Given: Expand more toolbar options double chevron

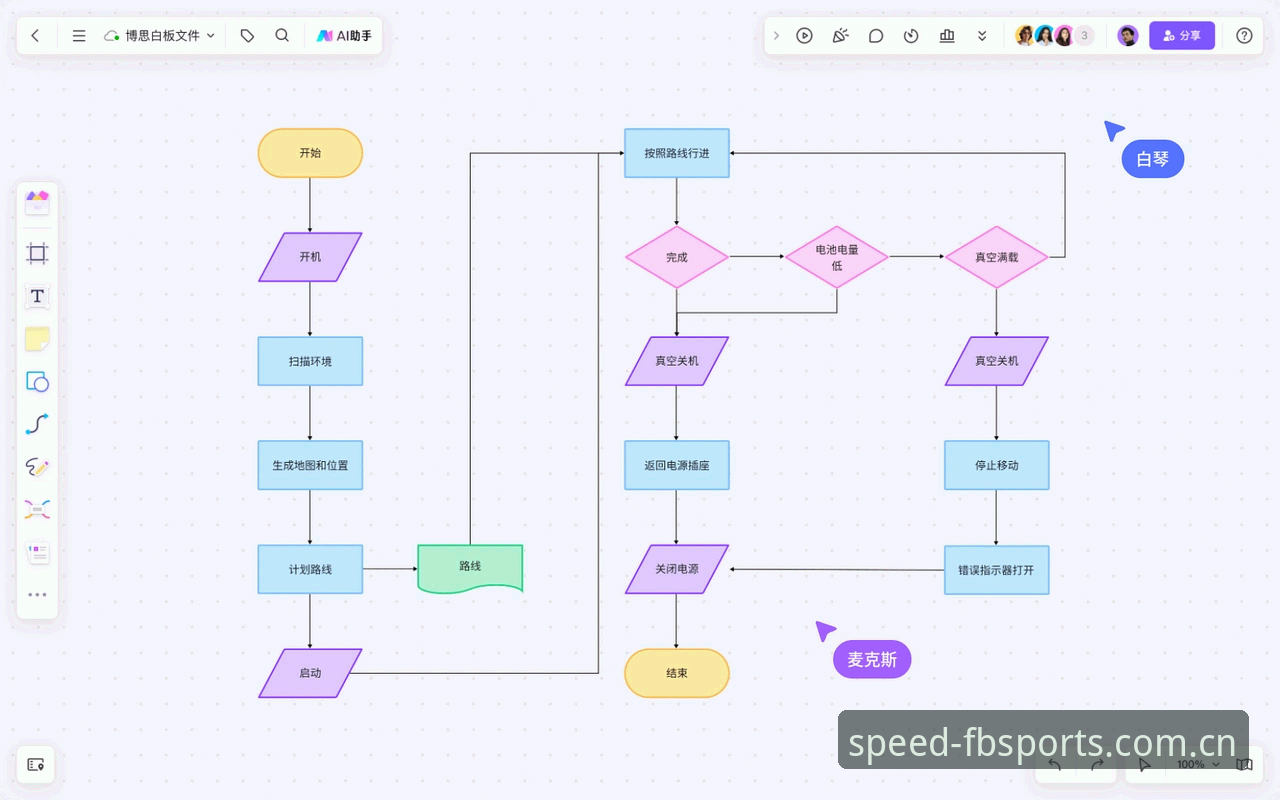Looking at the screenshot, I should pyautogui.click(x=982, y=36).
